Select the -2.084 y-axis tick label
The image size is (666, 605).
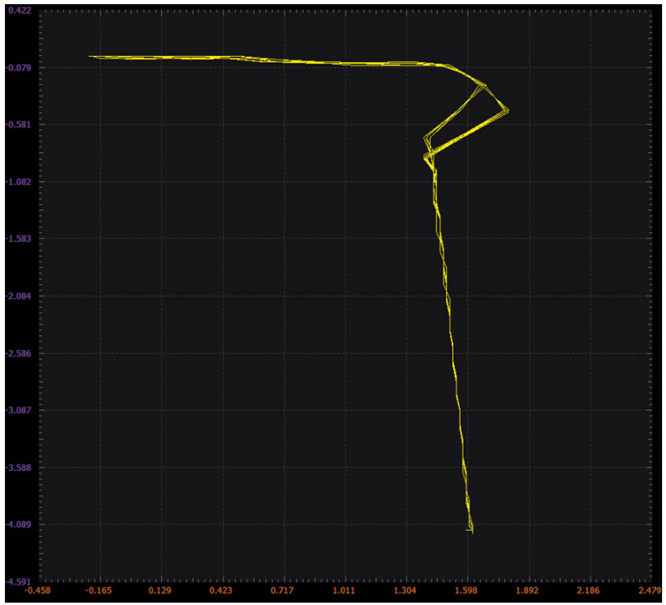click(x=17, y=297)
